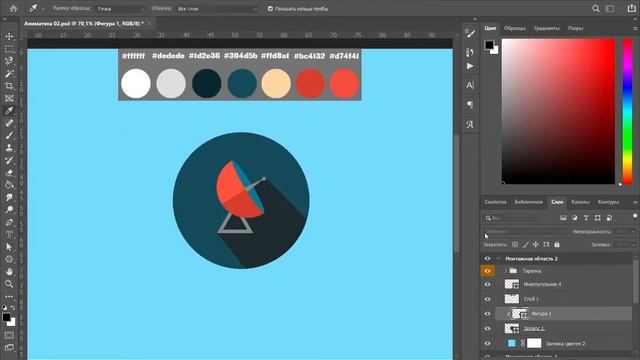Viewport: 640px width, 360px height.
Task: Switch to the 'Градиенты' tab
Action: tap(547, 29)
